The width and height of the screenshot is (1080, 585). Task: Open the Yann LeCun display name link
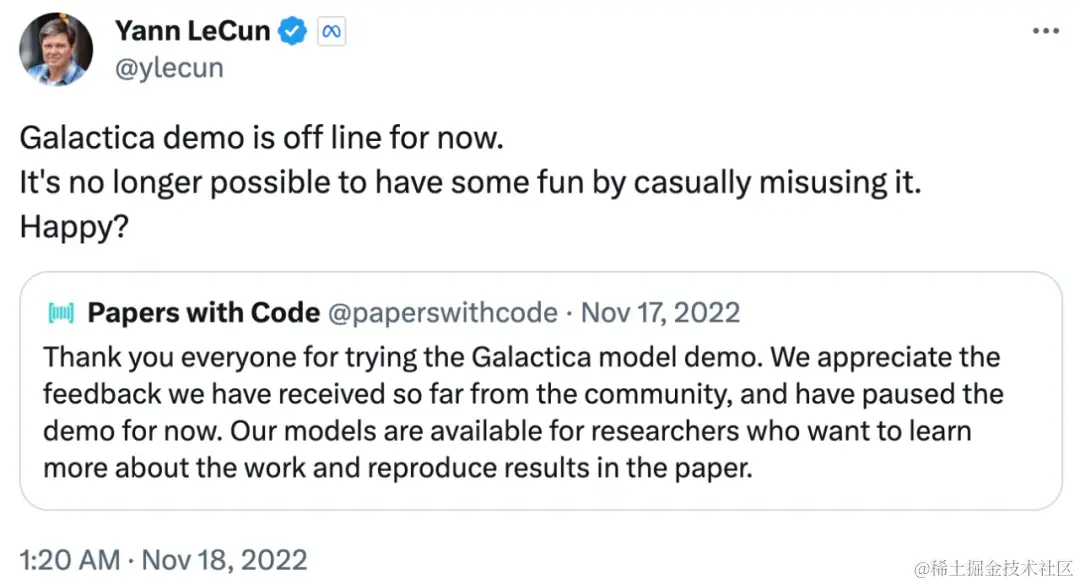pyautogui.click(x=192, y=32)
